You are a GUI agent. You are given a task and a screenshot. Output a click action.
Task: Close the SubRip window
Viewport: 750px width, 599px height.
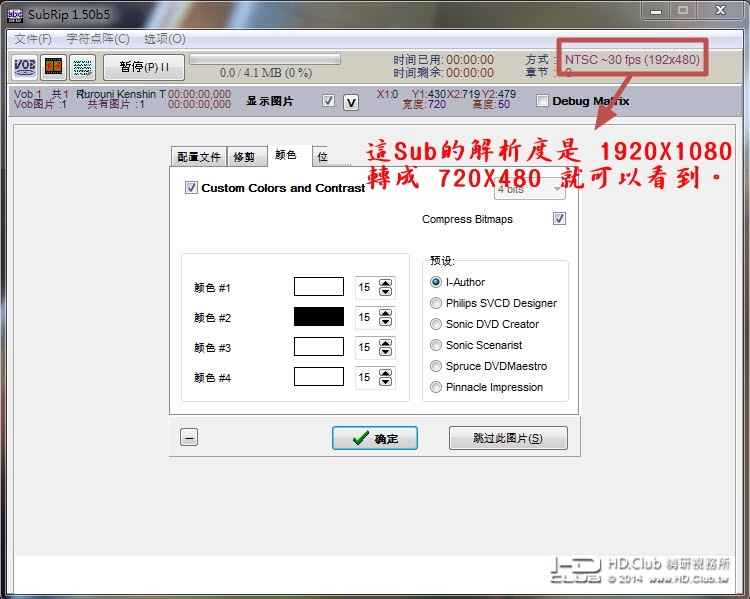[720, 10]
